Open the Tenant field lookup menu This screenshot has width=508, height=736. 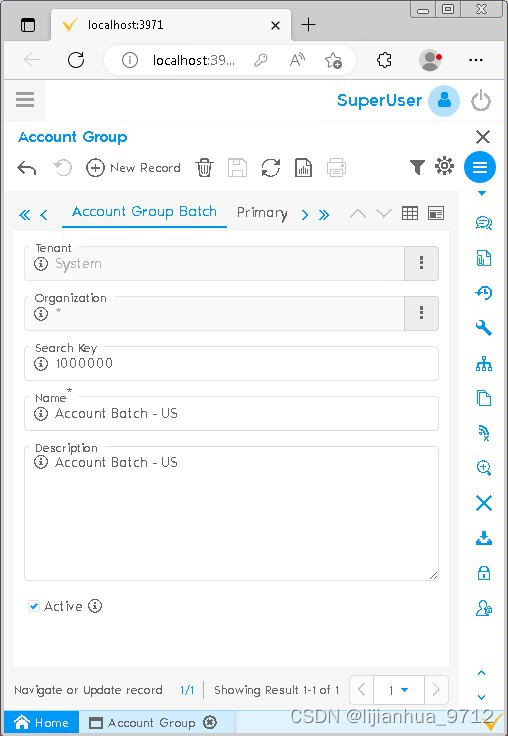coord(421,263)
